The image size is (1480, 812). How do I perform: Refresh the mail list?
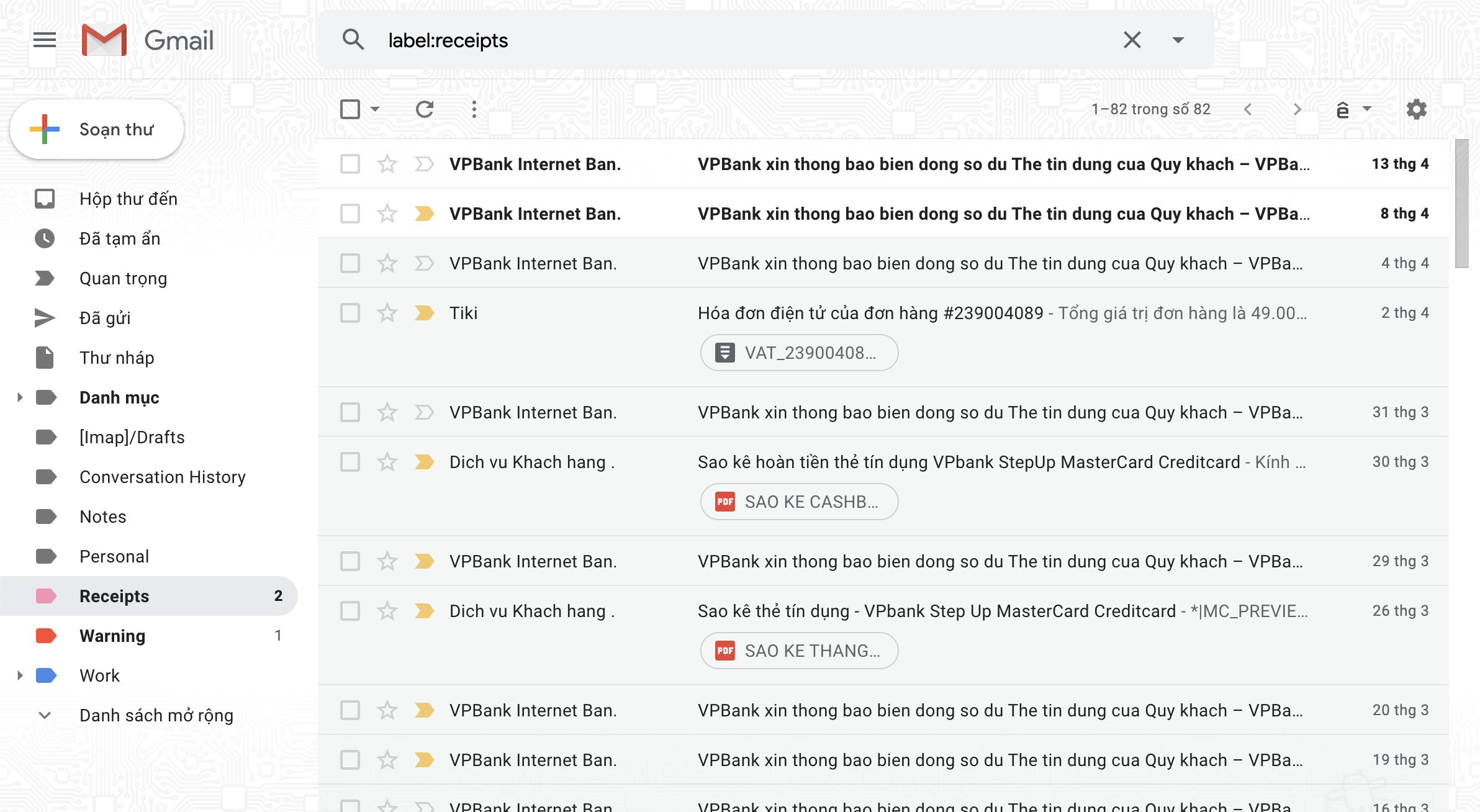pyautogui.click(x=425, y=109)
